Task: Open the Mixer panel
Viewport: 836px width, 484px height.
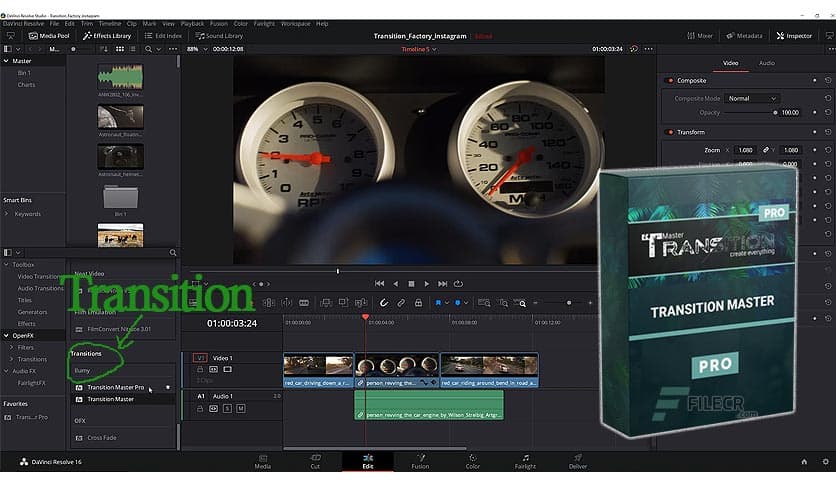Action: (x=700, y=36)
